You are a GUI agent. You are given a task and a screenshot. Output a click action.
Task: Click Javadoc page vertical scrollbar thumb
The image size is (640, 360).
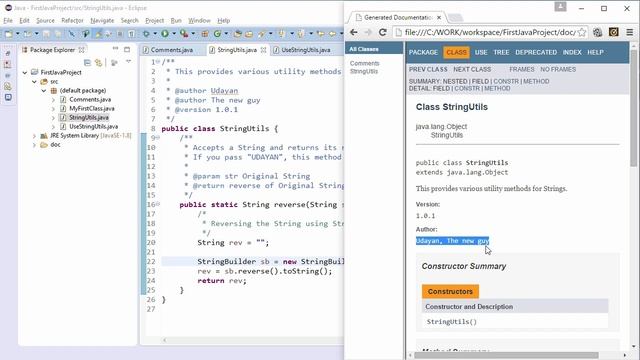633,107
